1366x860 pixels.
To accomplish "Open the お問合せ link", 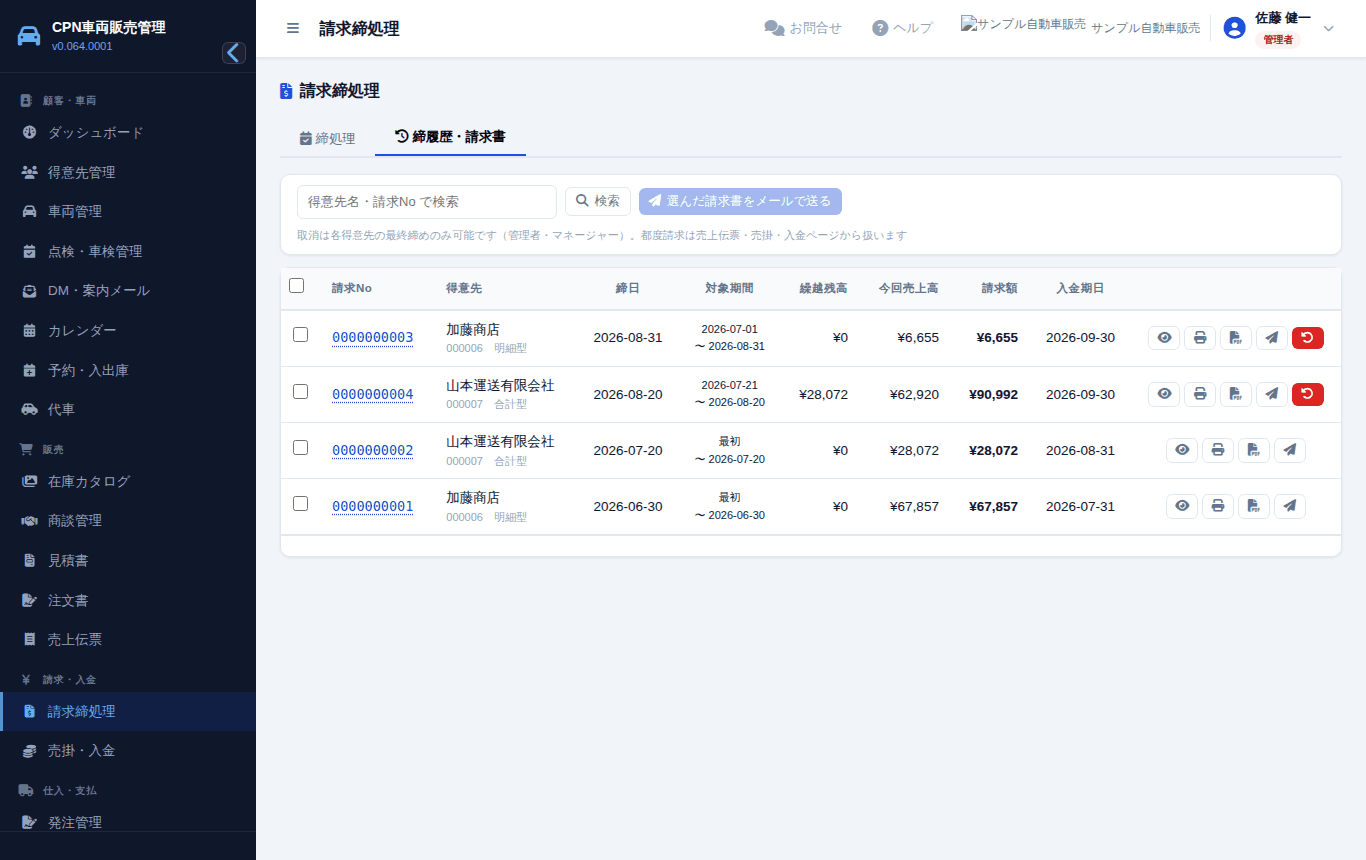I will pyautogui.click(x=803, y=28).
